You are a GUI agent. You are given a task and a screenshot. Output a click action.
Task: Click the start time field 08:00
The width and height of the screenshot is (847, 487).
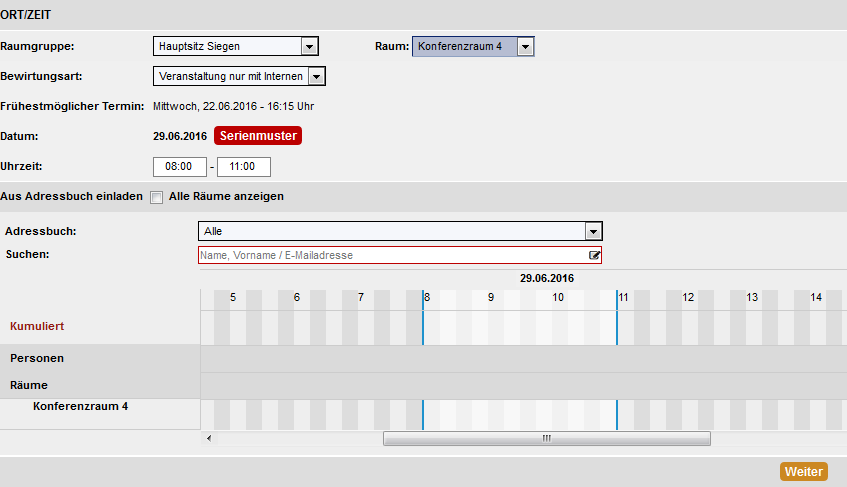tap(179, 167)
